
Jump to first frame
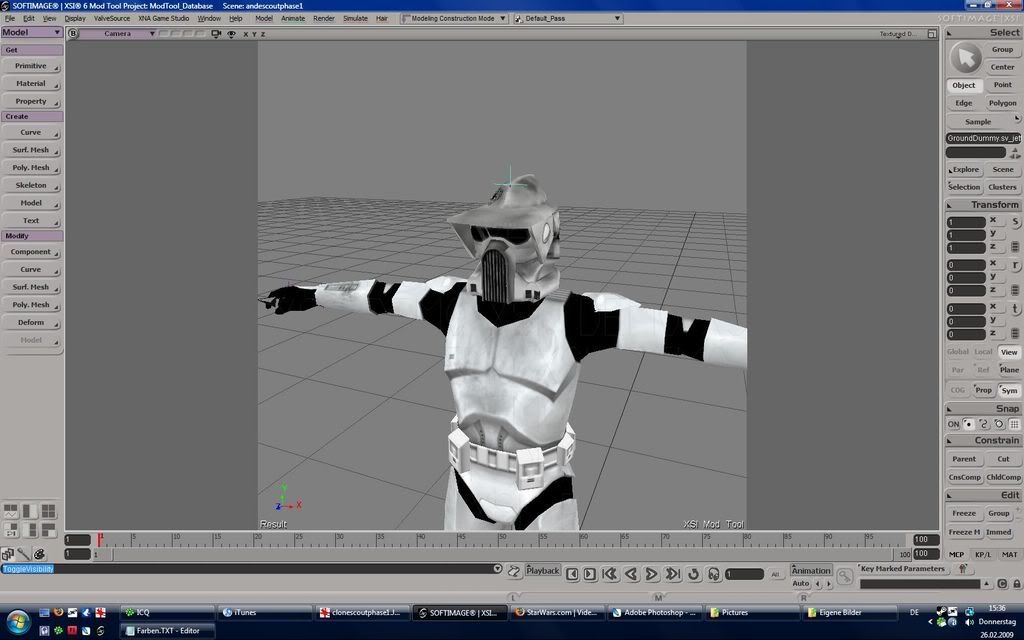[610, 574]
